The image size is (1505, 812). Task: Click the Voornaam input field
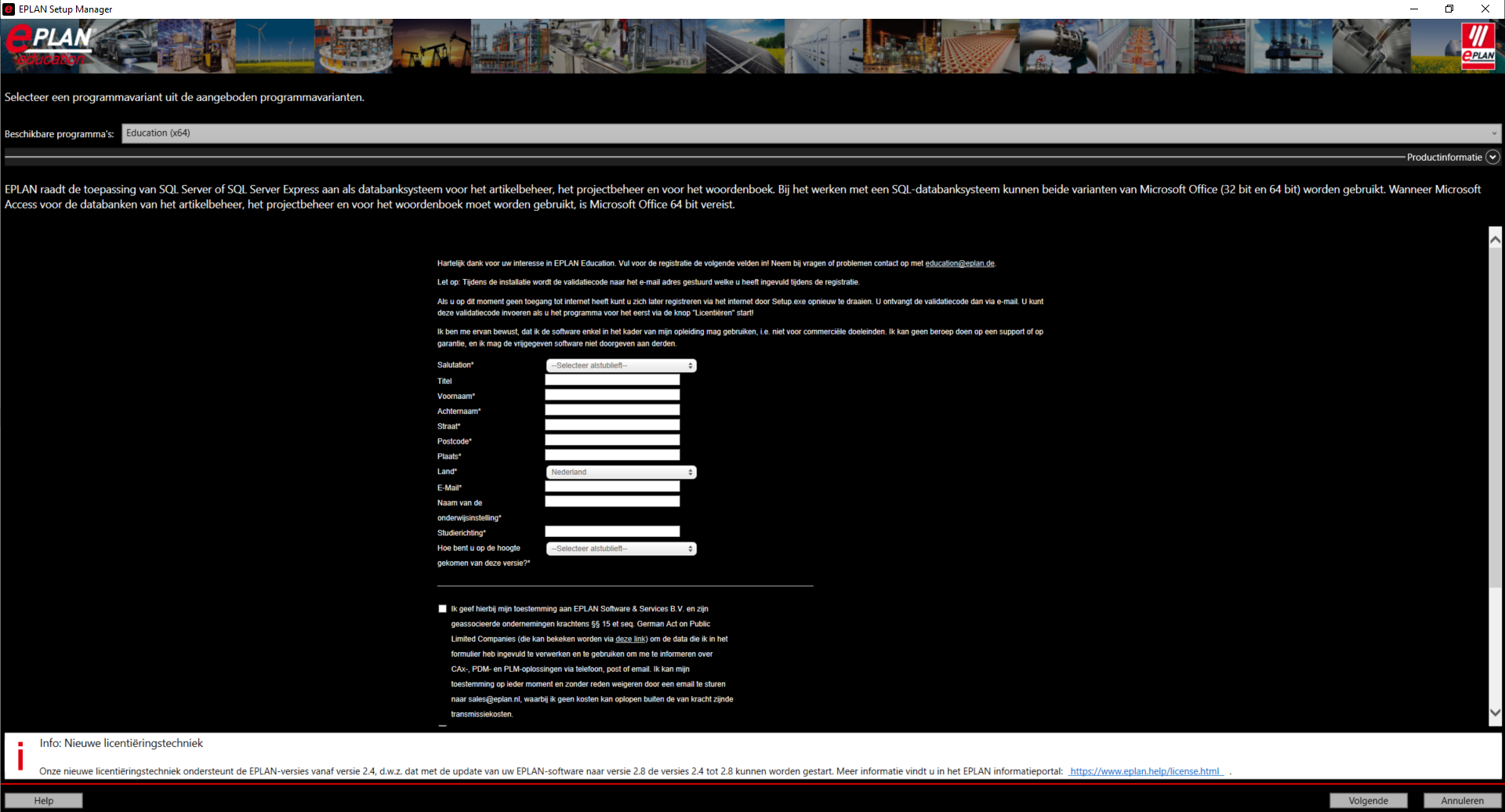pos(612,395)
